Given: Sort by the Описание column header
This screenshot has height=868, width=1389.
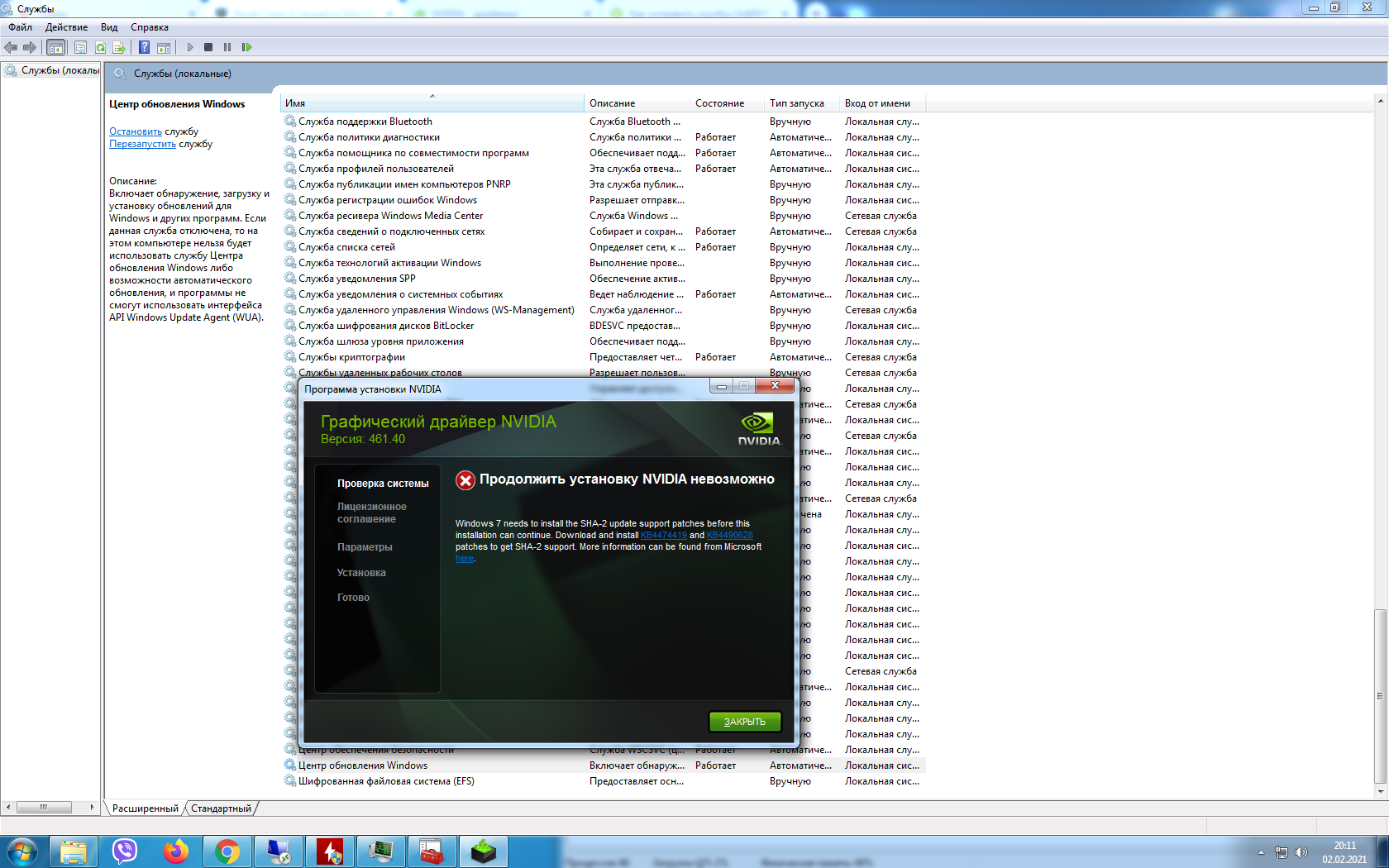Looking at the screenshot, I should [x=637, y=103].
